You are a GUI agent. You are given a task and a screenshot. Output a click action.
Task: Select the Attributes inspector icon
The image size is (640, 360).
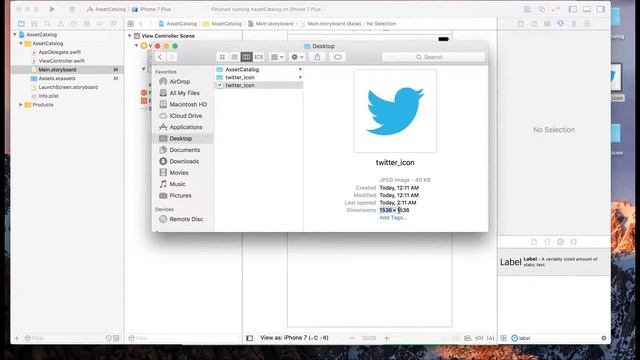[560, 24]
